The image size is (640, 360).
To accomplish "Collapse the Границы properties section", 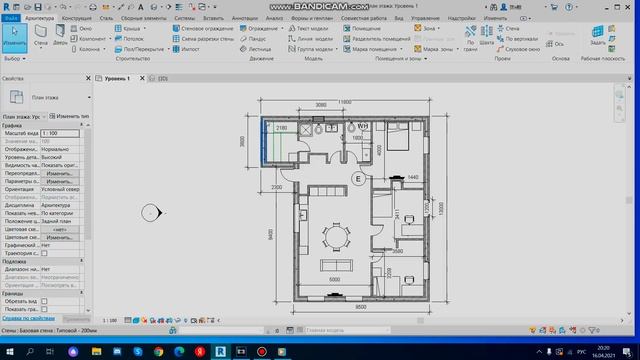I will click(x=81, y=293).
